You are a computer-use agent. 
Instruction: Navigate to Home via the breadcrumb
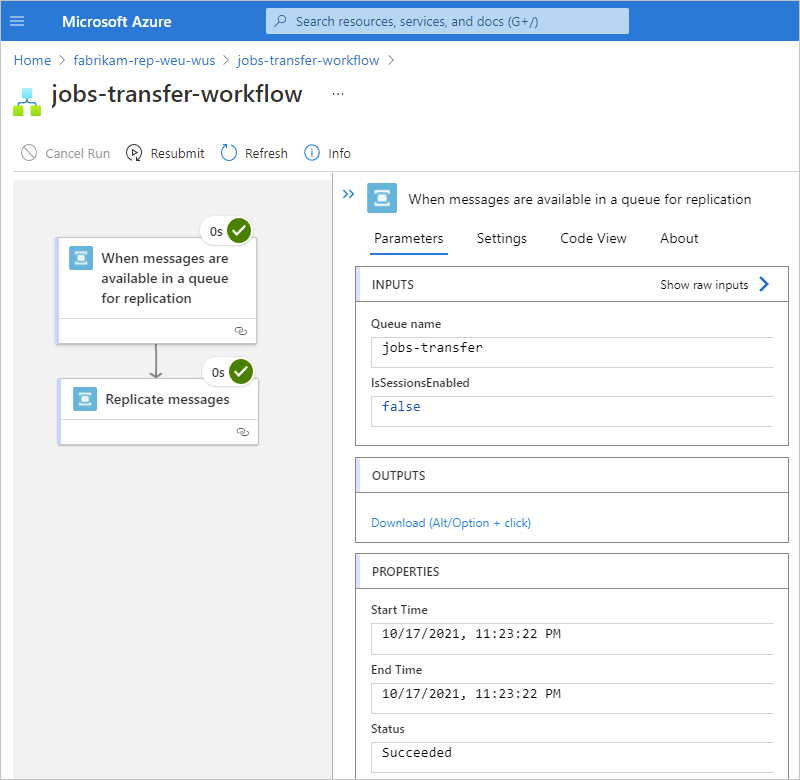[31, 60]
